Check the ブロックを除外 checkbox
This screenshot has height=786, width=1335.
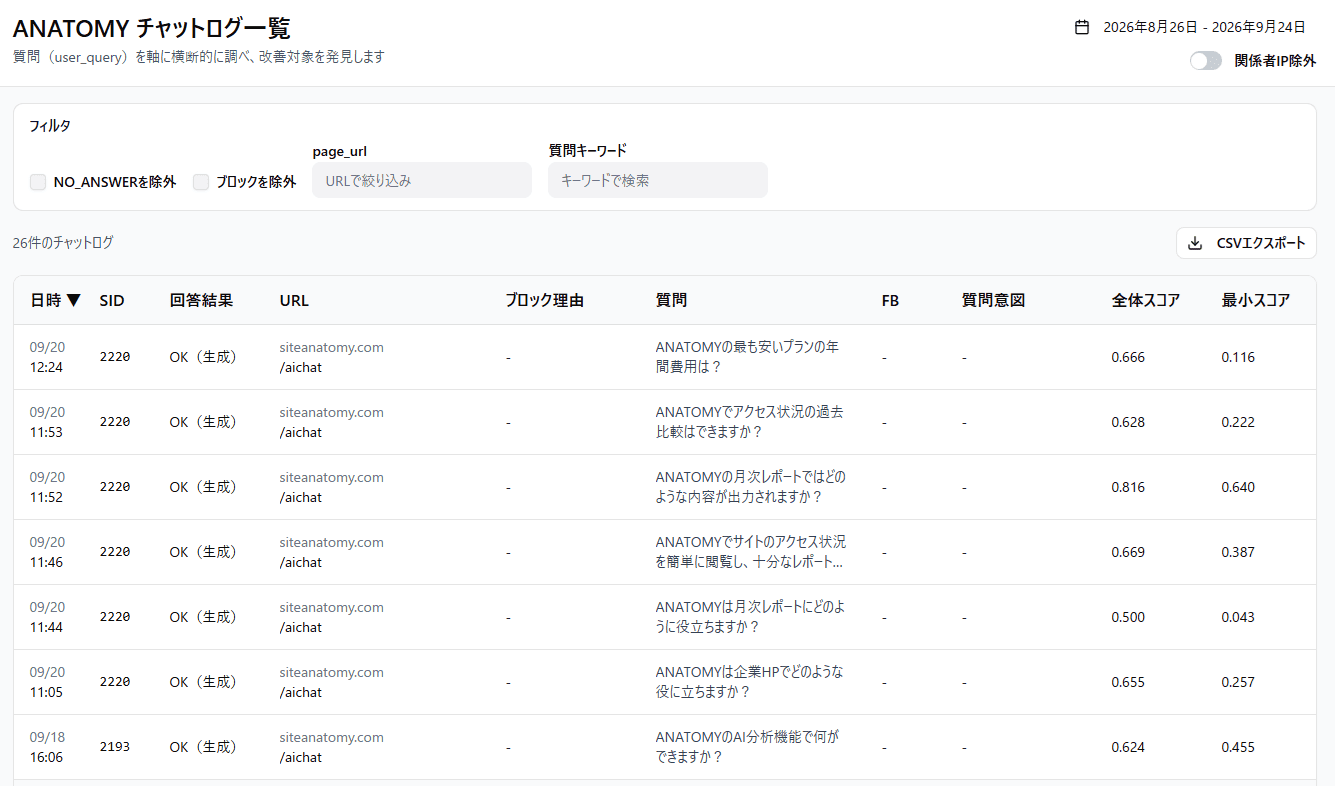click(201, 182)
